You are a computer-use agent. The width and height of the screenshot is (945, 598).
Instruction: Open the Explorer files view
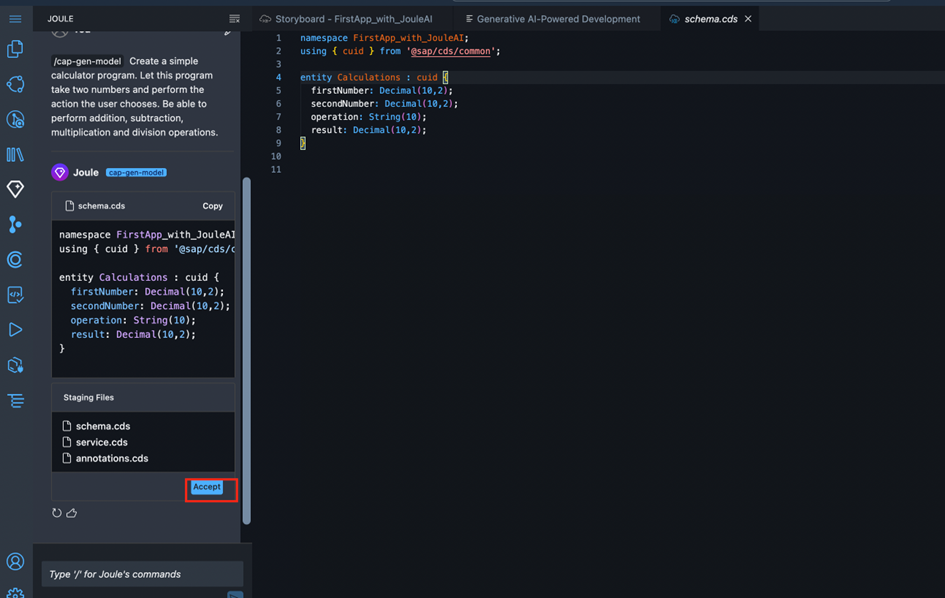15,49
